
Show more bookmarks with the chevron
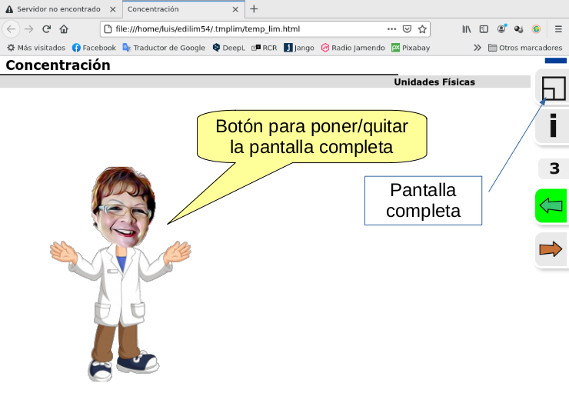477,48
